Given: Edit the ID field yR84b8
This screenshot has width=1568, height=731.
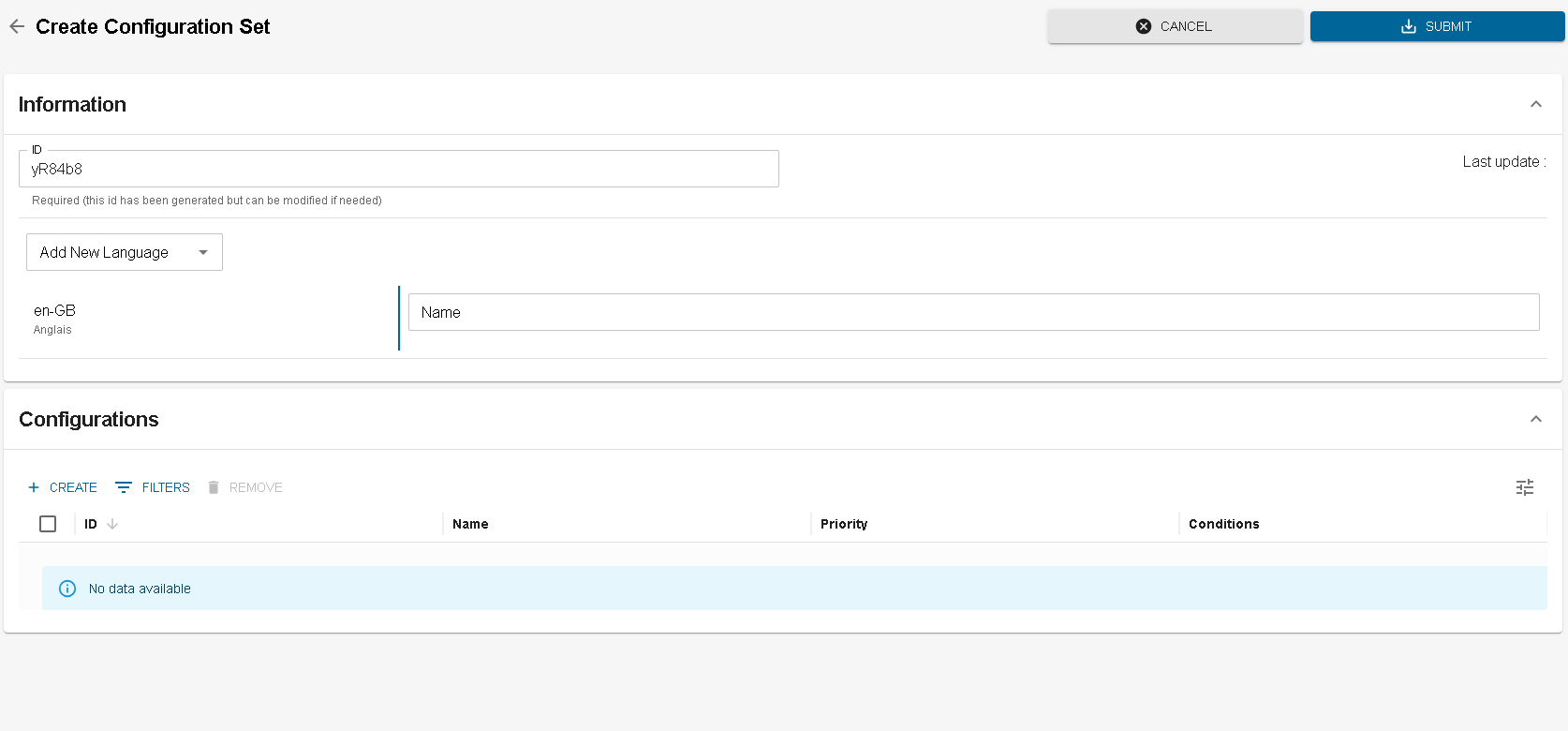Looking at the screenshot, I should click(398, 169).
